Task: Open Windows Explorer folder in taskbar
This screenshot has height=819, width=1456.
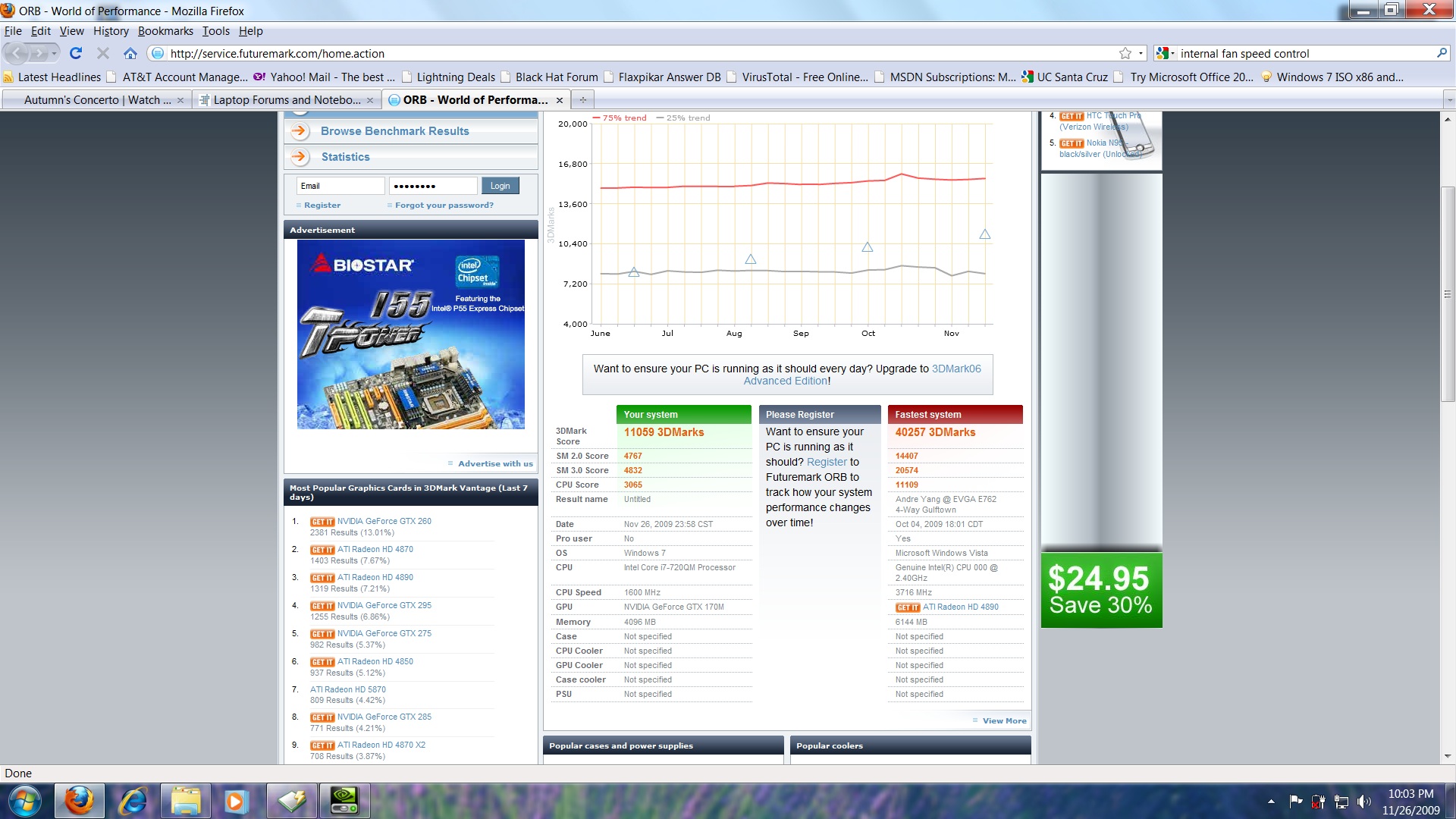Action: pos(186,801)
